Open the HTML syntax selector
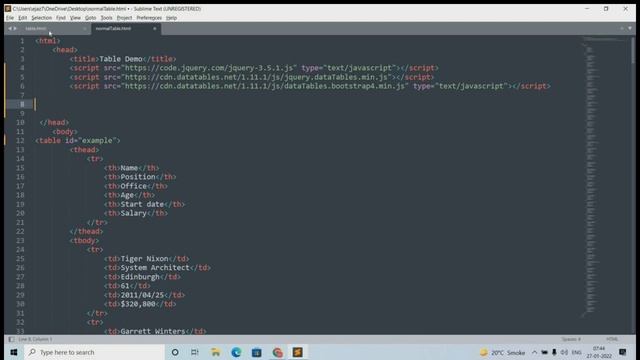 coord(612,339)
